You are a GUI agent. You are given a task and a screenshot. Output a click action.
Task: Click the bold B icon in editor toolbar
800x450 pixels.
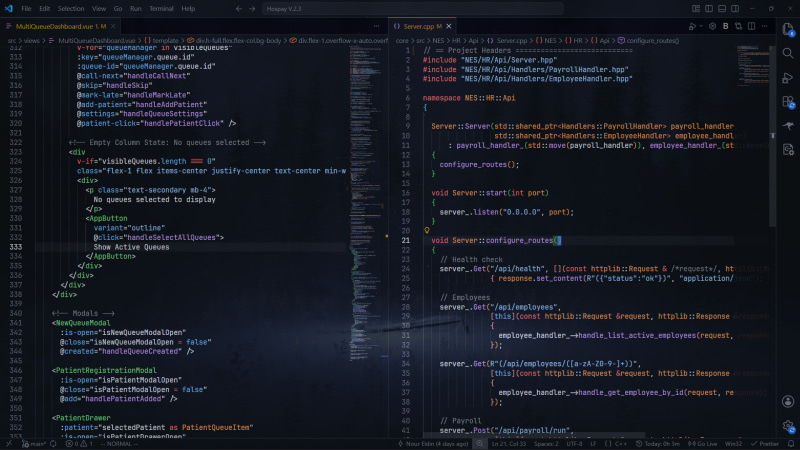point(726,27)
